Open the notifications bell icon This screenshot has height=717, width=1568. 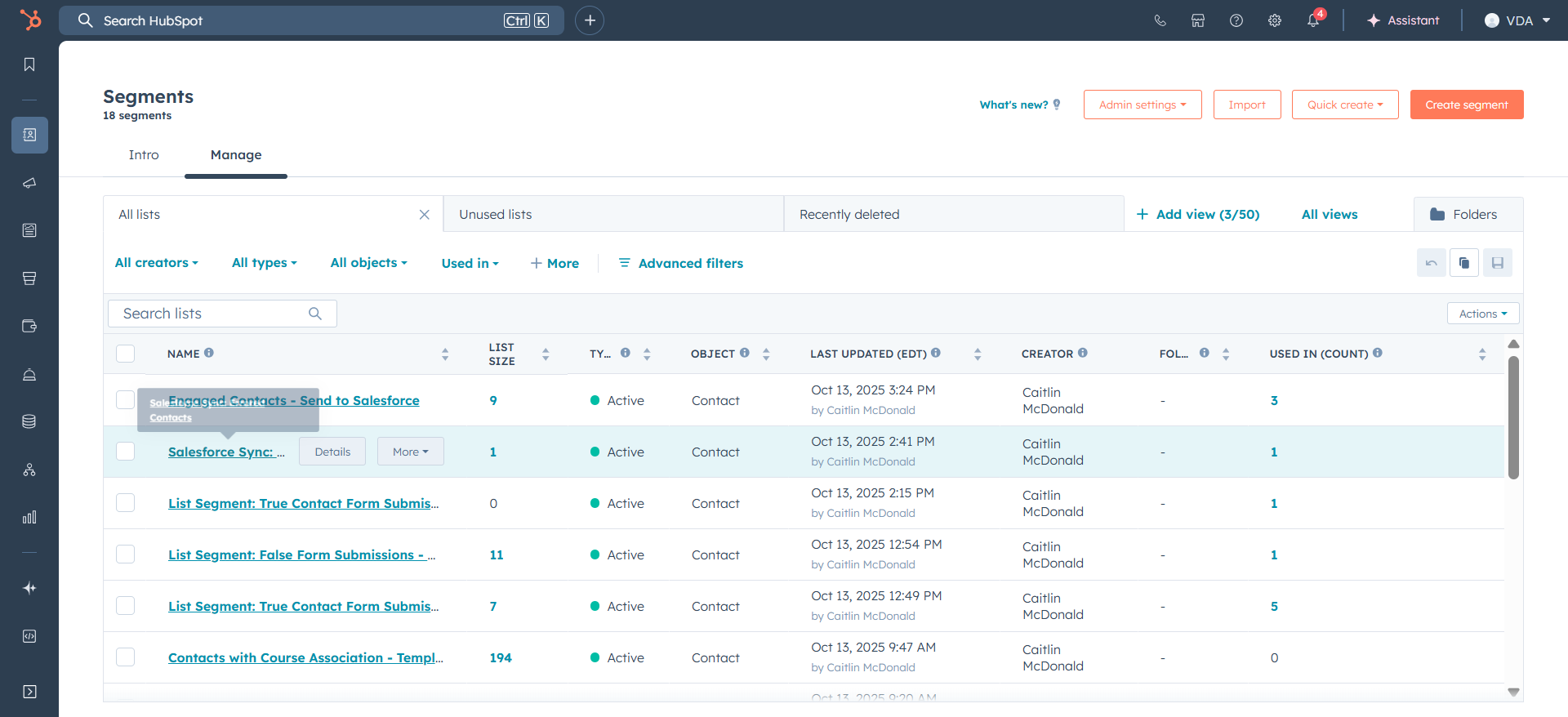[1313, 20]
